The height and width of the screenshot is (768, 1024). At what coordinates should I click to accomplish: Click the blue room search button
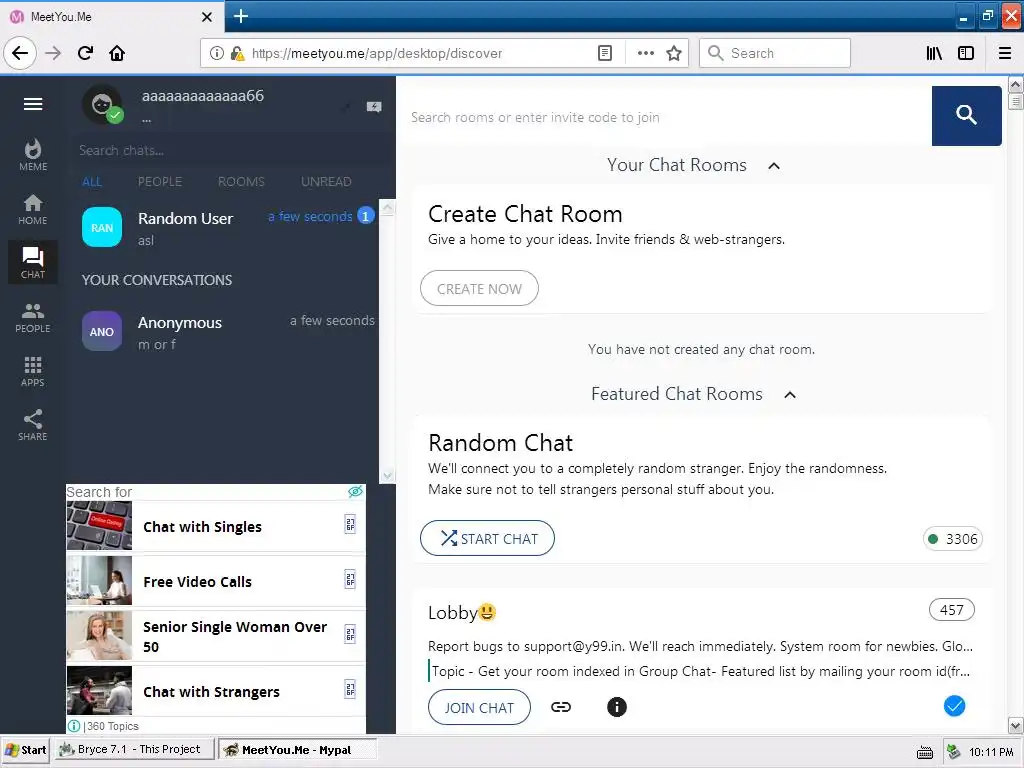966,116
